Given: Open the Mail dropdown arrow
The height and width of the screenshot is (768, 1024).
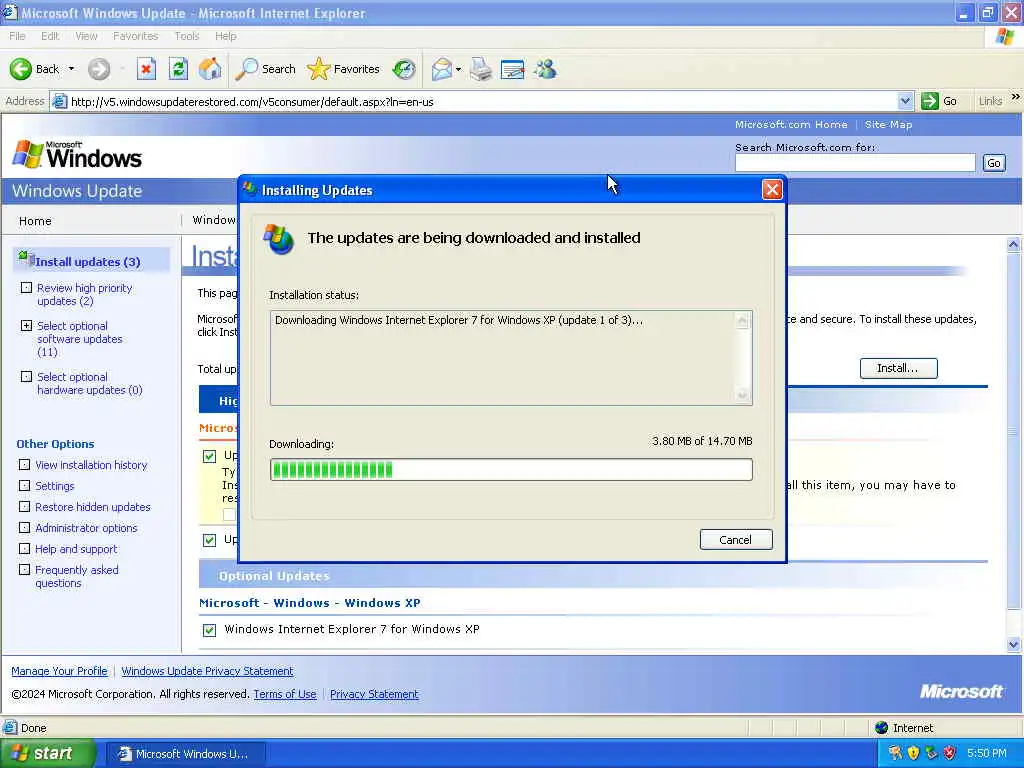Looking at the screenshot, I should click(x=458, y=69).
